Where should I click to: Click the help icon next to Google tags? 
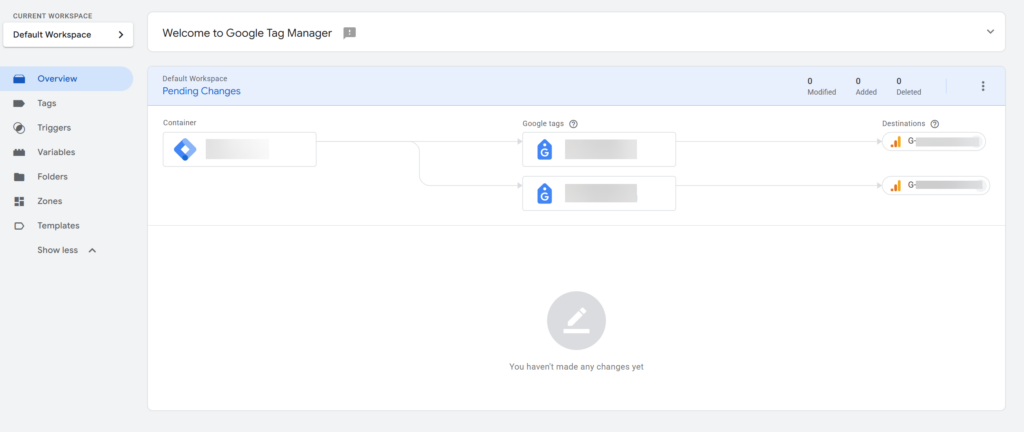[x=573, y=123]
